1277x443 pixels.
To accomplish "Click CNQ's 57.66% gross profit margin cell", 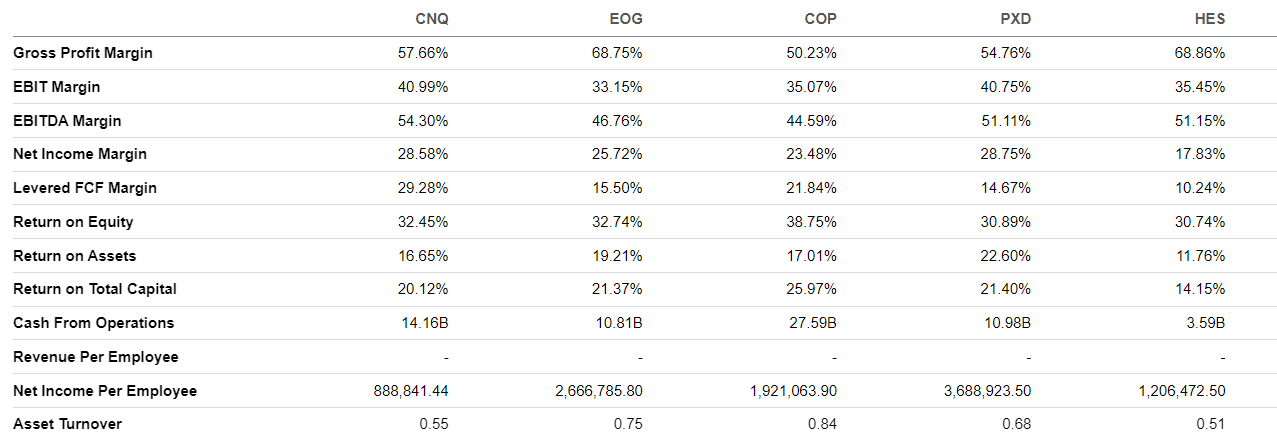I will [423, 53].
